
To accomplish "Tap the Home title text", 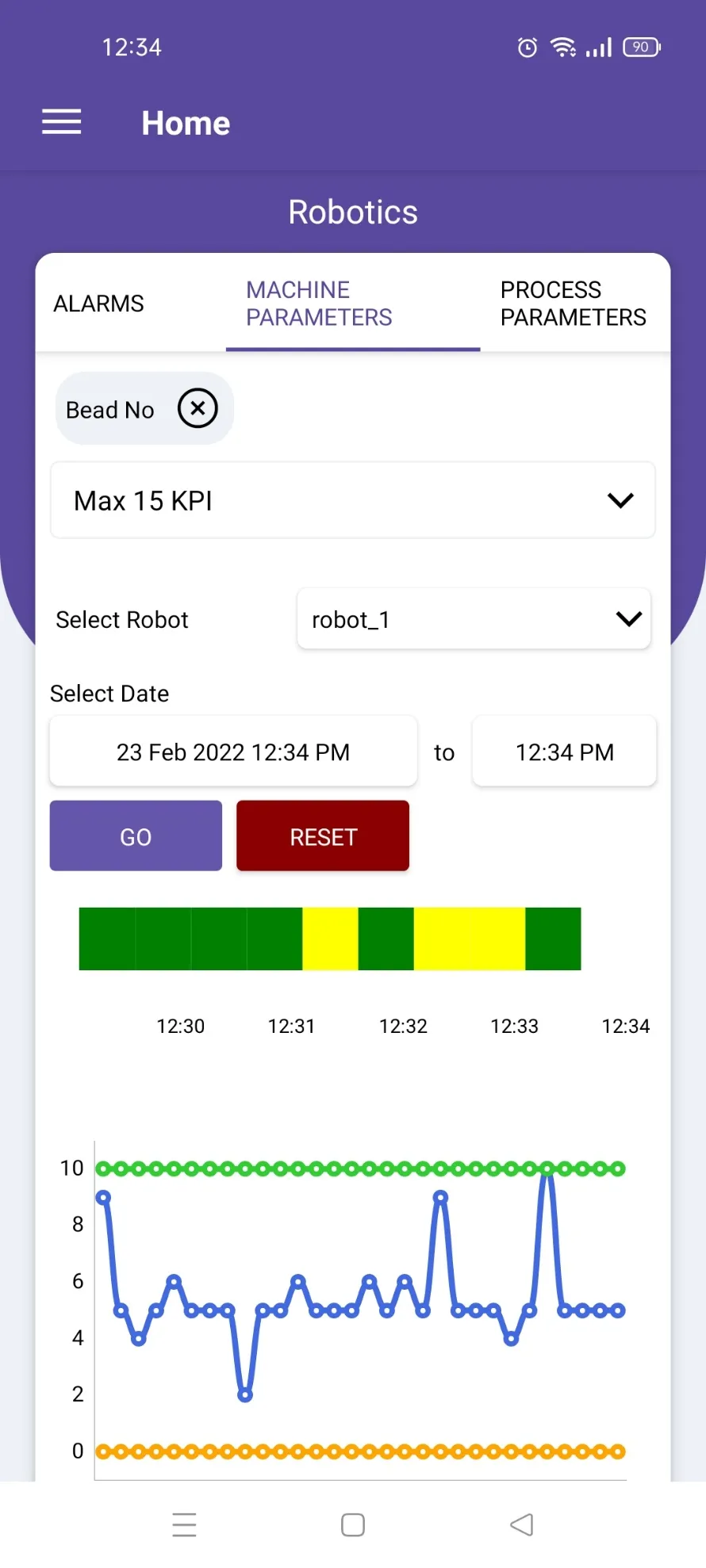I will 186,123.
